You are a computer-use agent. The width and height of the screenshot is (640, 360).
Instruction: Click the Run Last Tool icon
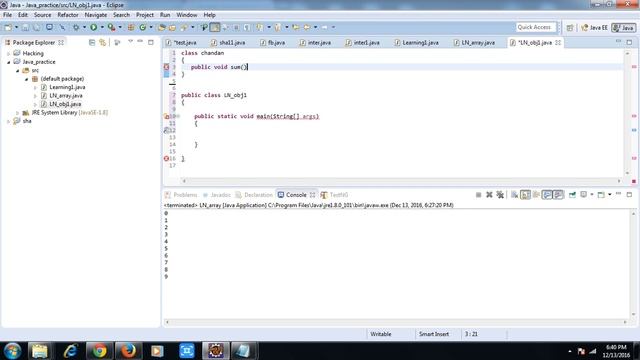pos(111,27)
